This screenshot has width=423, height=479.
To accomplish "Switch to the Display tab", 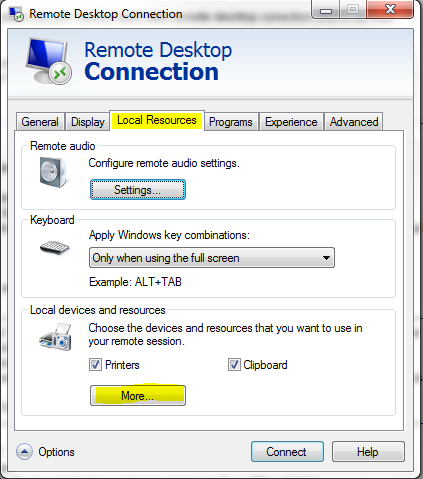I will pos(88,122).
